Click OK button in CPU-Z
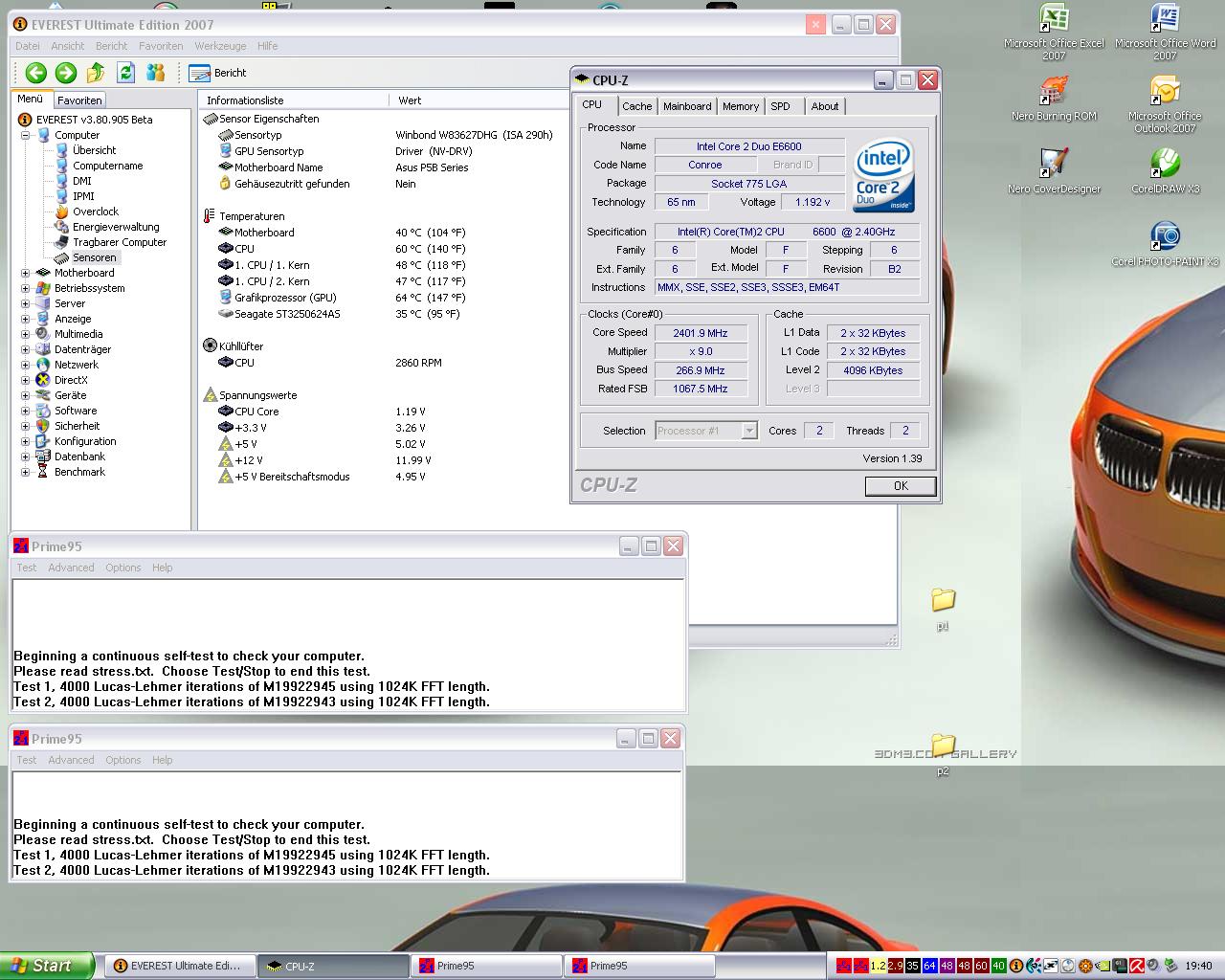The height and width of the screenshot is (980, 1225). pyautogui.click(x=901, y=486)
